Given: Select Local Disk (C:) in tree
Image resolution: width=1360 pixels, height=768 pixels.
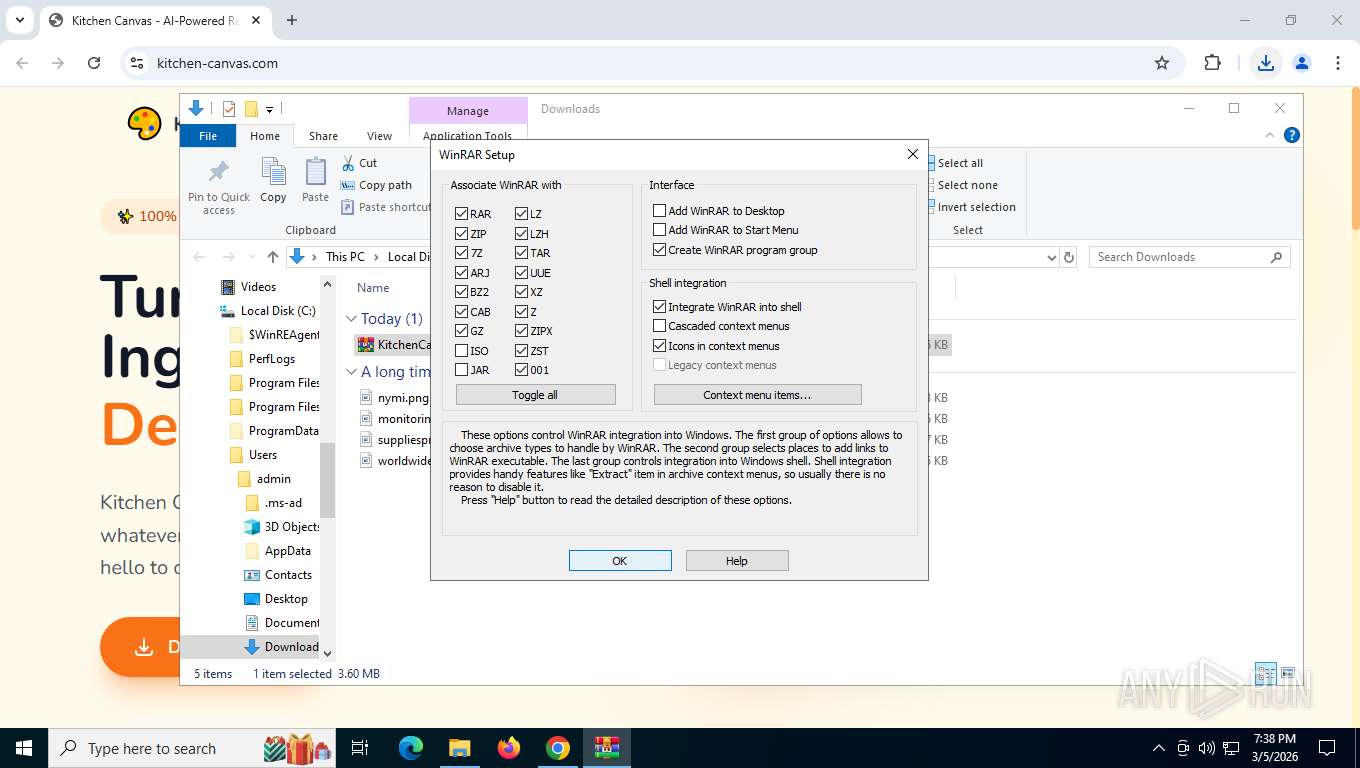Looking at the screenshot, I should click(x=277, y=311).
